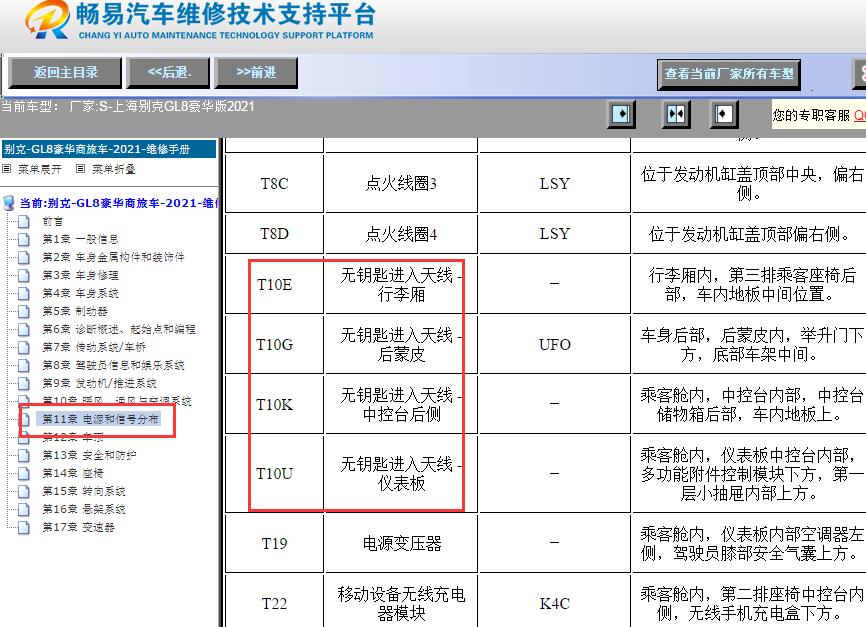Open 第14章 座椅
This screenshot has height=627, width=866.
click(73, 473)
